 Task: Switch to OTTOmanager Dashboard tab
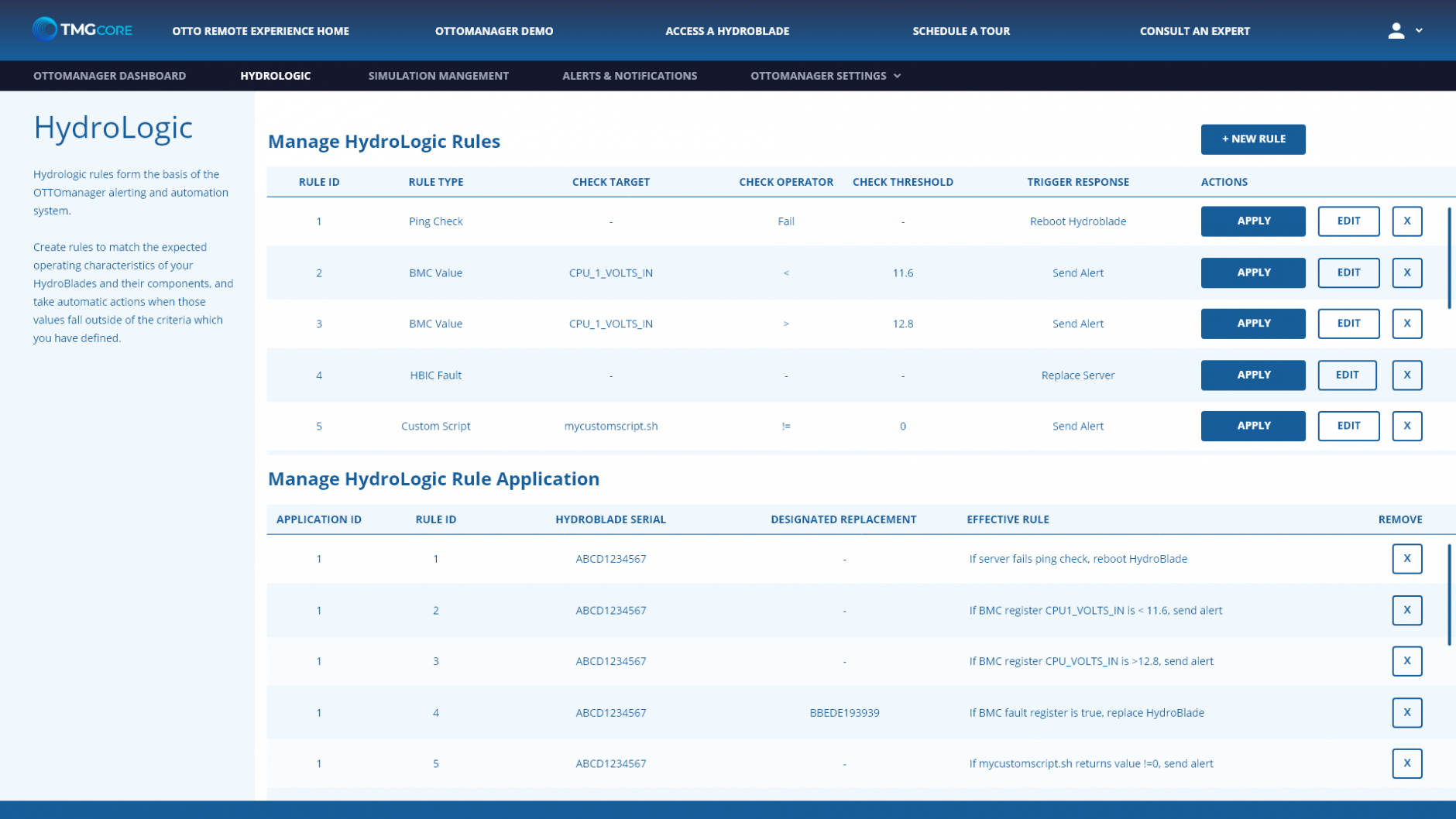click(109, 76)
